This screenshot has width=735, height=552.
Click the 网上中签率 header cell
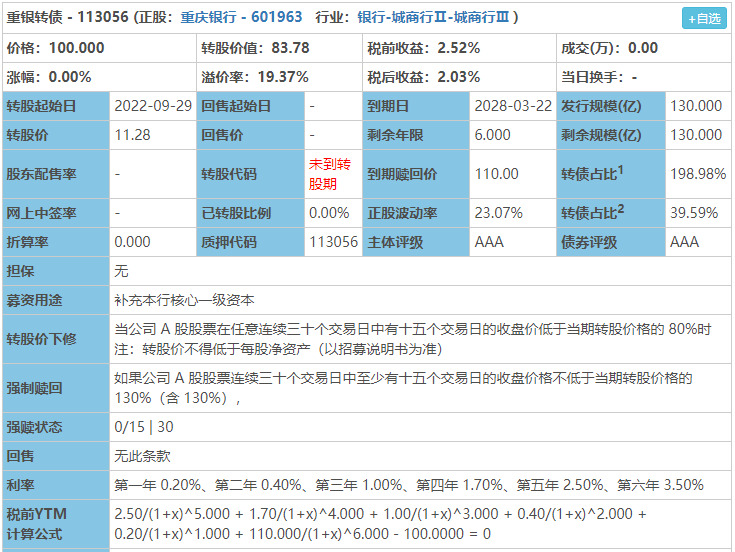[x=56, y=213]
